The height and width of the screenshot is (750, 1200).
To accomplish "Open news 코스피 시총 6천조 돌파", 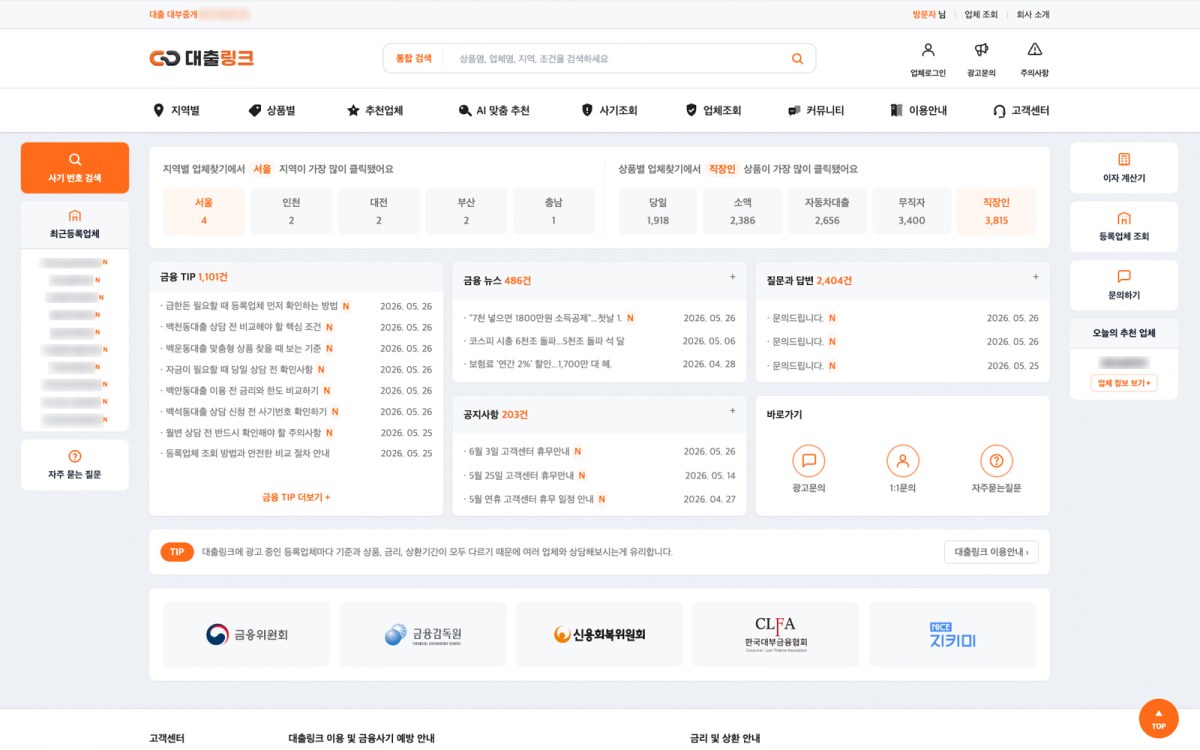I will point(546,341).
